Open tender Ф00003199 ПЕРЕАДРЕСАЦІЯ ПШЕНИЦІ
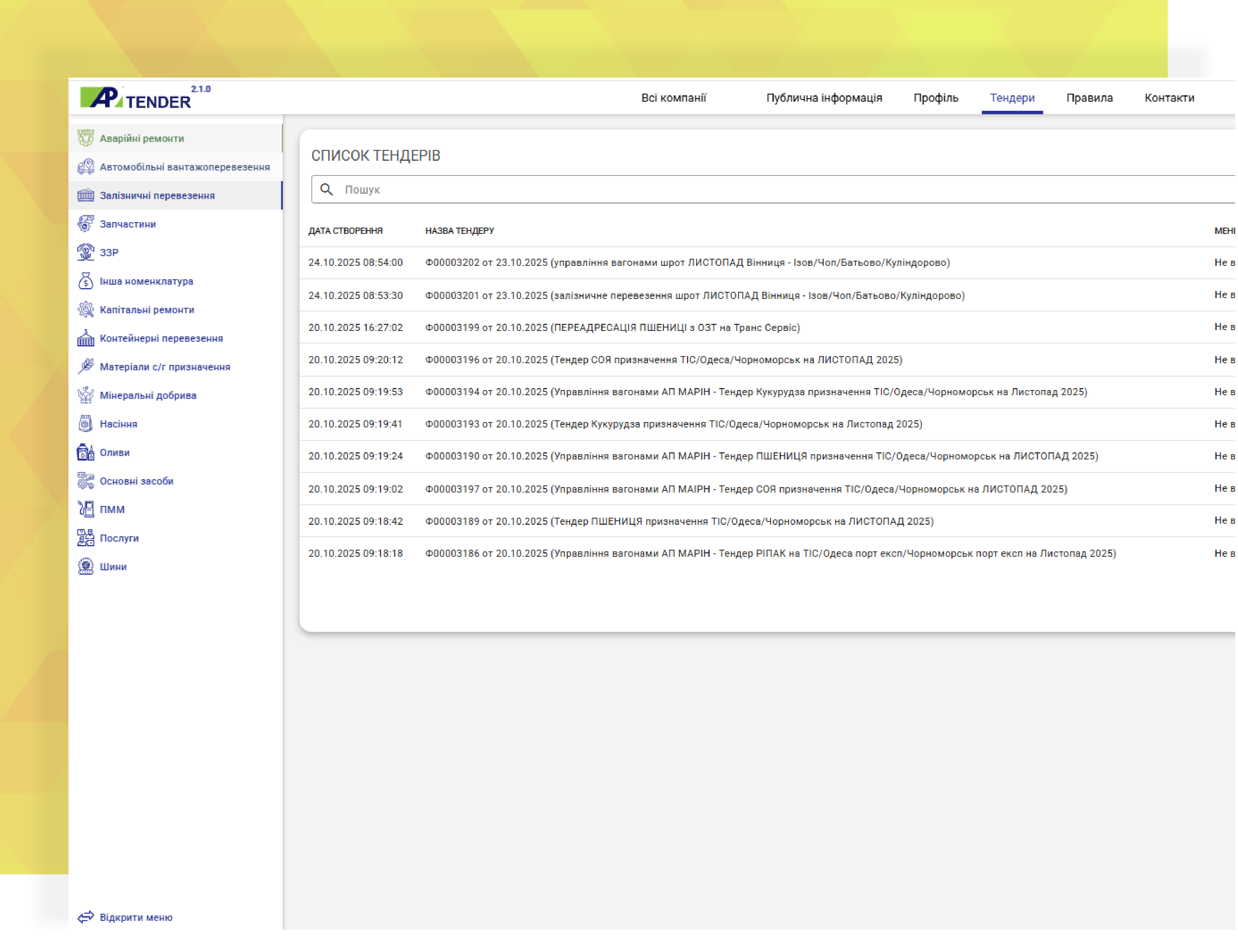The image size is (1238, 952). click(x=612, y=328)
